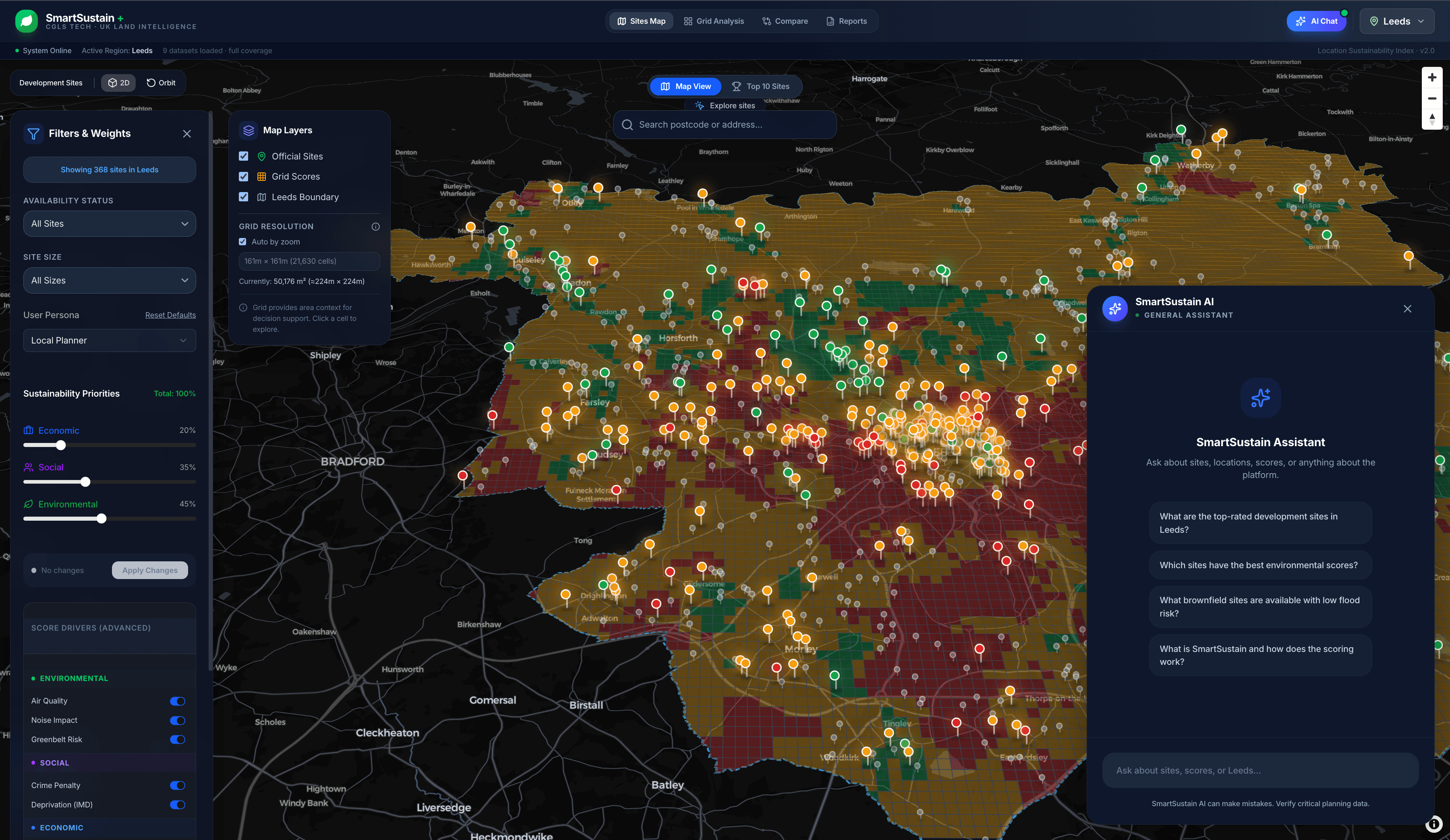Click the compass reset north icon

point(1431,119)
